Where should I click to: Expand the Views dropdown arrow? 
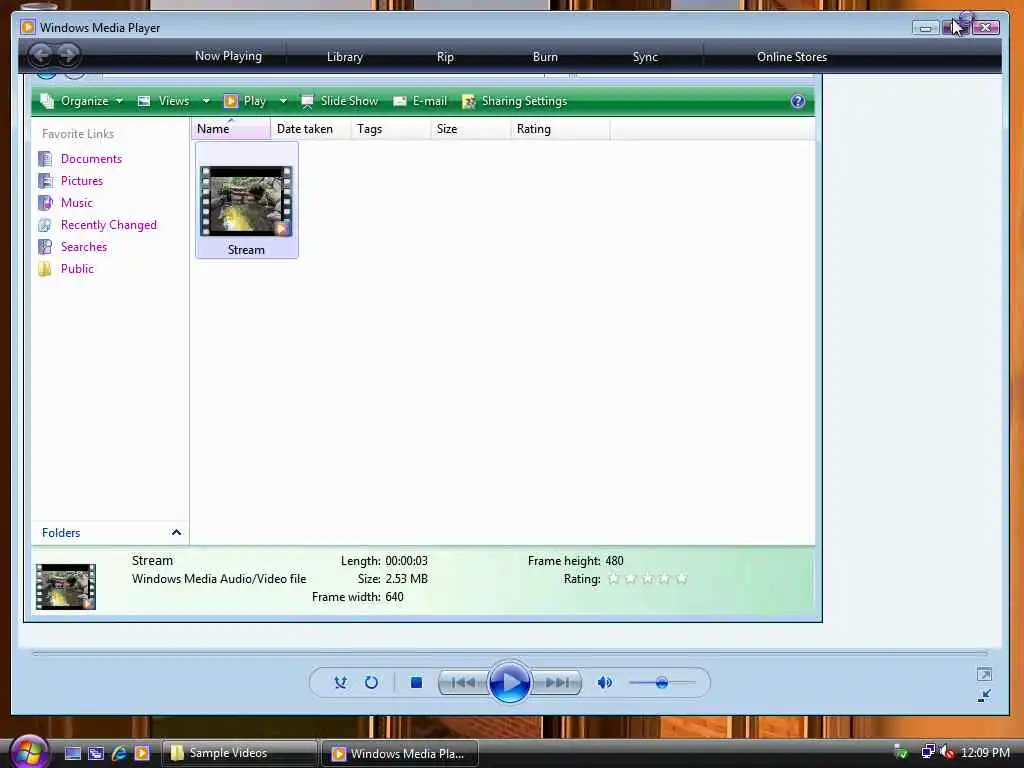tap(206, 101)
